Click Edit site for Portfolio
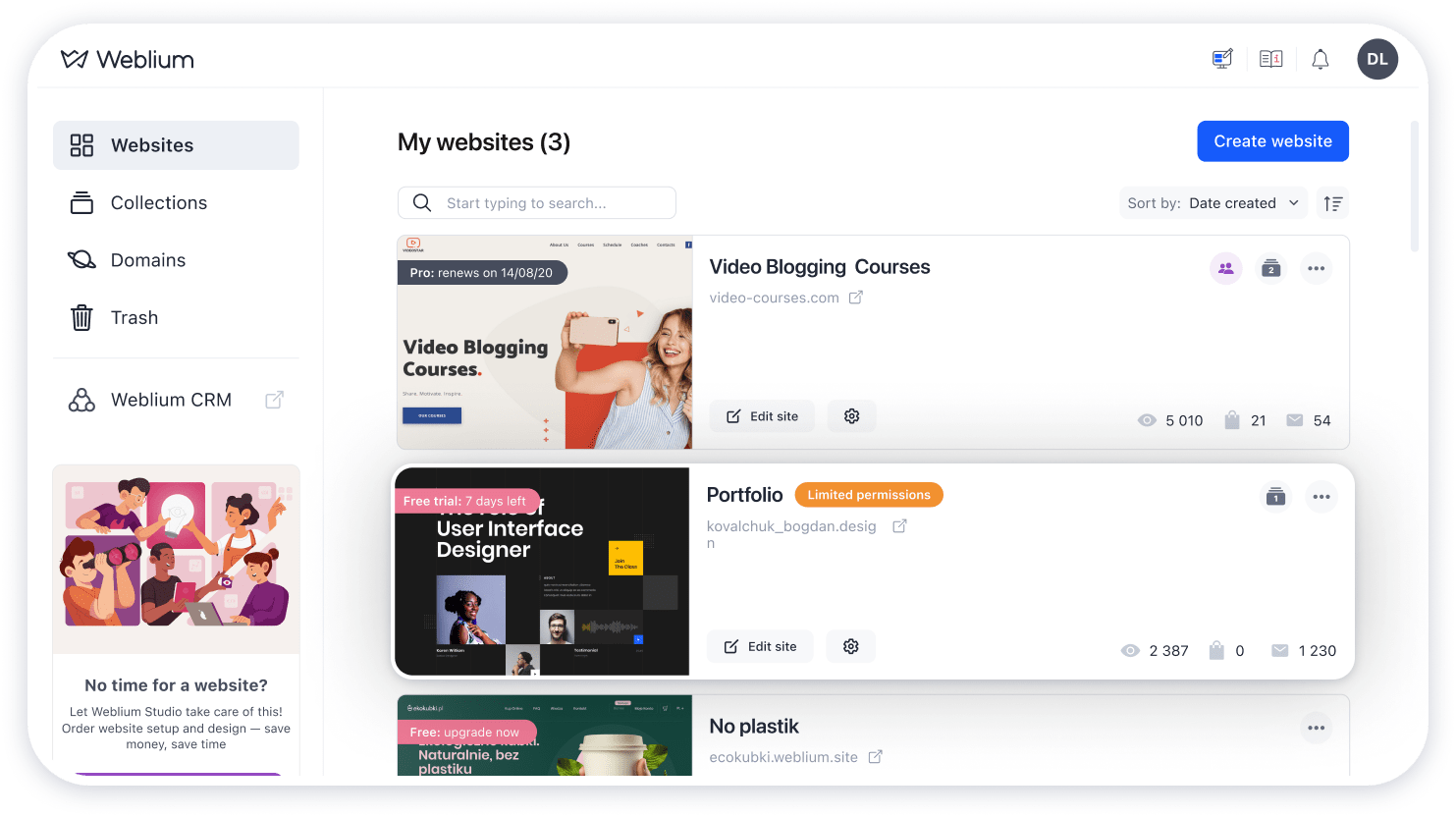This screenshot has height=817, width=1456. pos(760,646)
